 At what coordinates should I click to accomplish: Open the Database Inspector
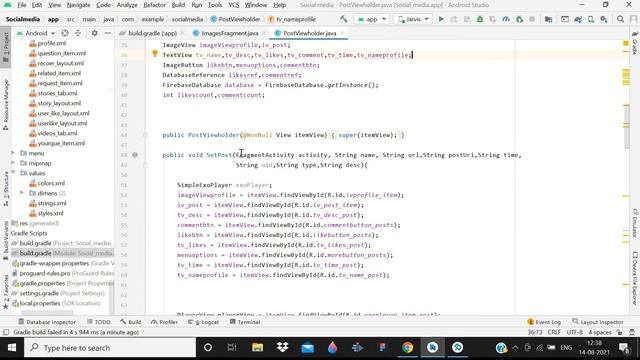click(47, 322)
